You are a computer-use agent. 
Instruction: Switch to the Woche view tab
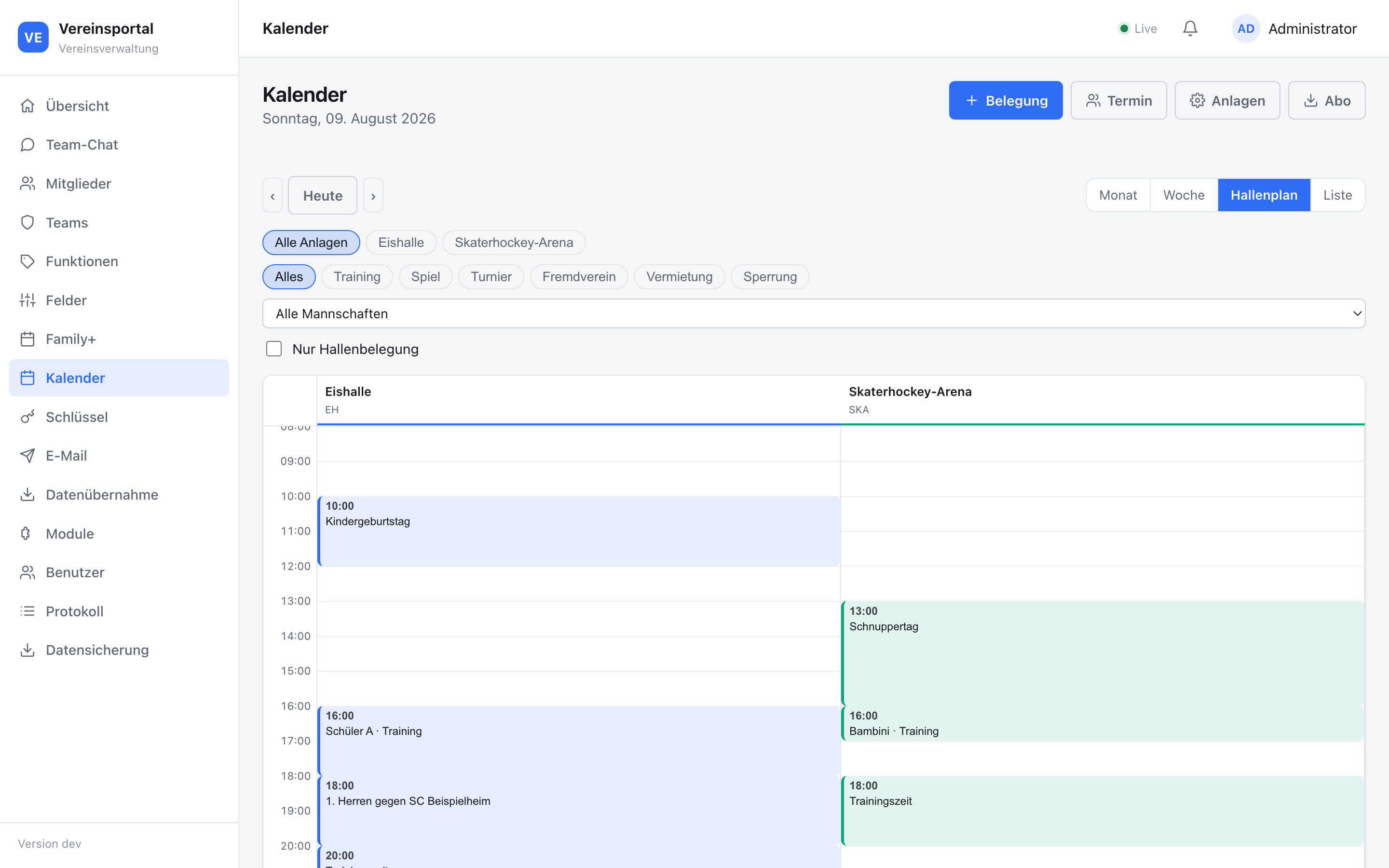pyautogui.click(x=1184, y=195)
